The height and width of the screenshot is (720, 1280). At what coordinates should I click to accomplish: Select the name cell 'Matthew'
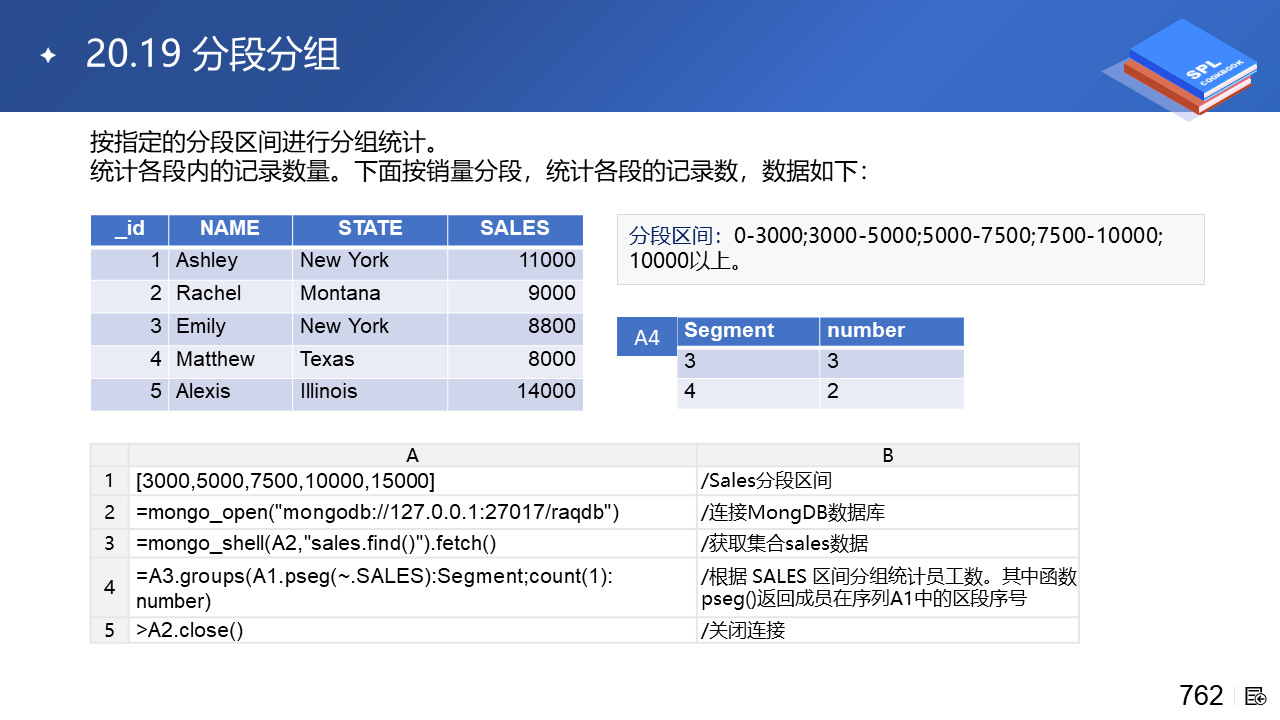(230, 361)
